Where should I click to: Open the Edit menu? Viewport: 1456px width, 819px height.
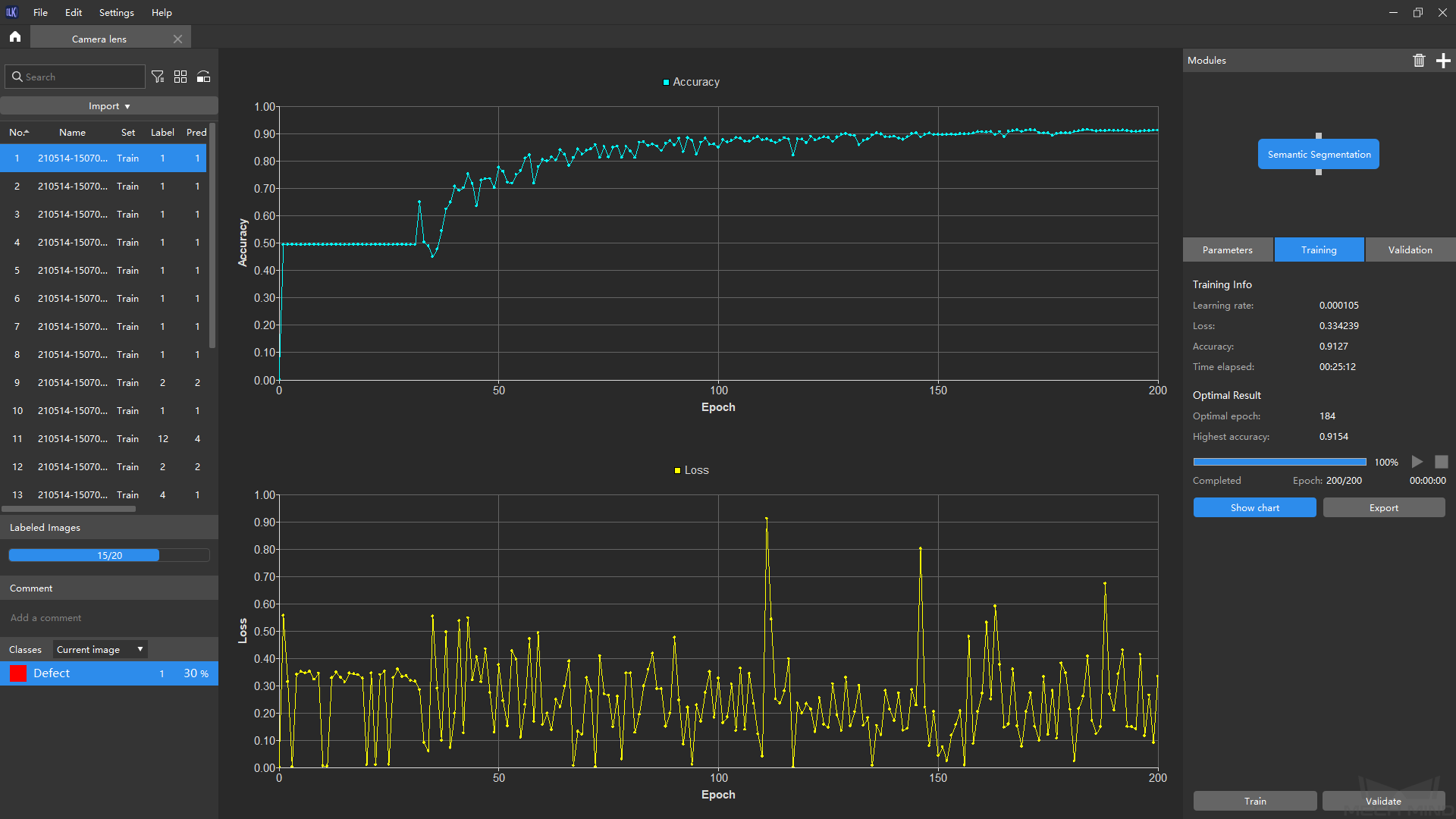74,12
